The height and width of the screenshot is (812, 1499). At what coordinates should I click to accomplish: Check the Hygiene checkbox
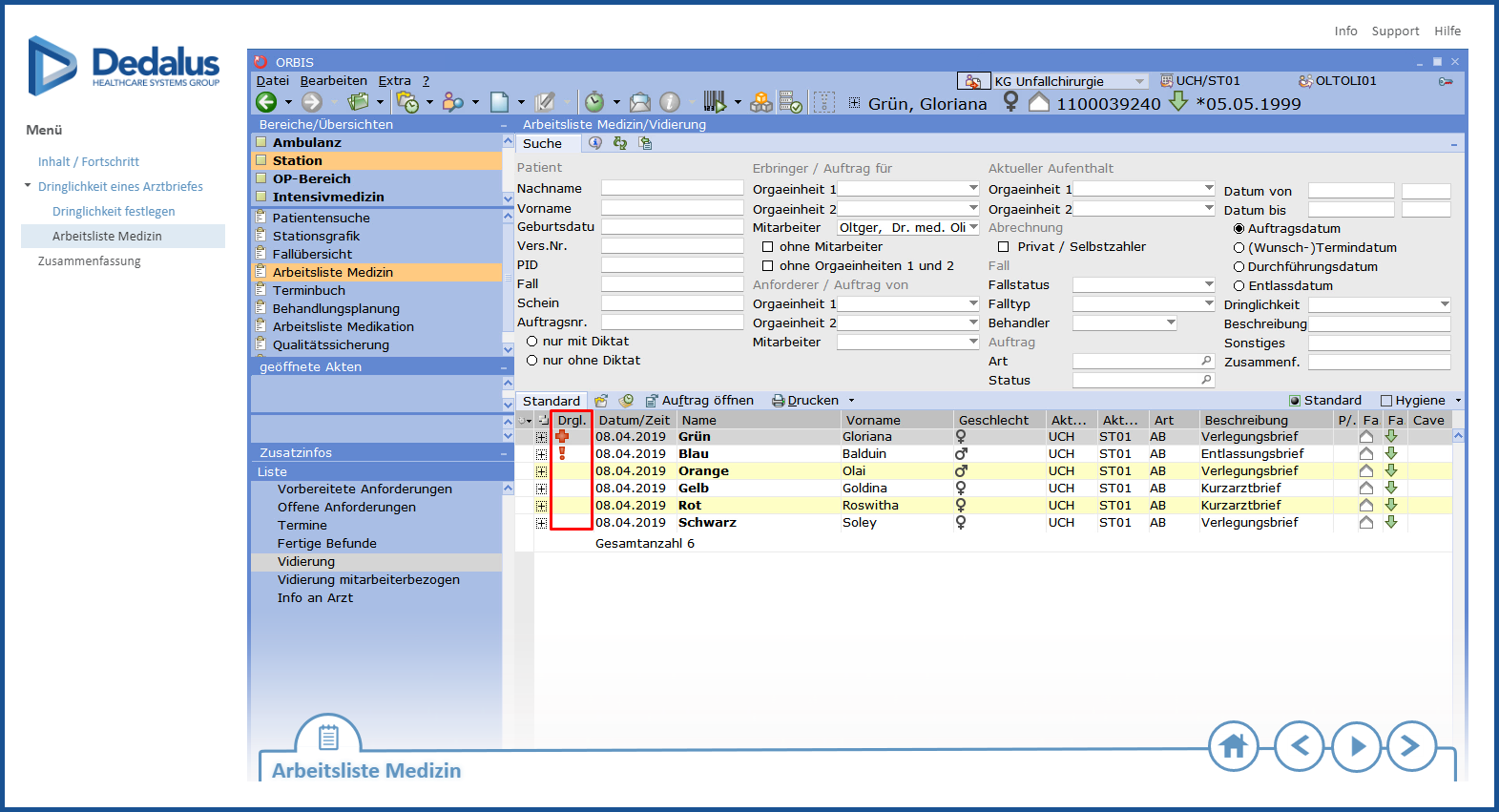coord(1386,401)
